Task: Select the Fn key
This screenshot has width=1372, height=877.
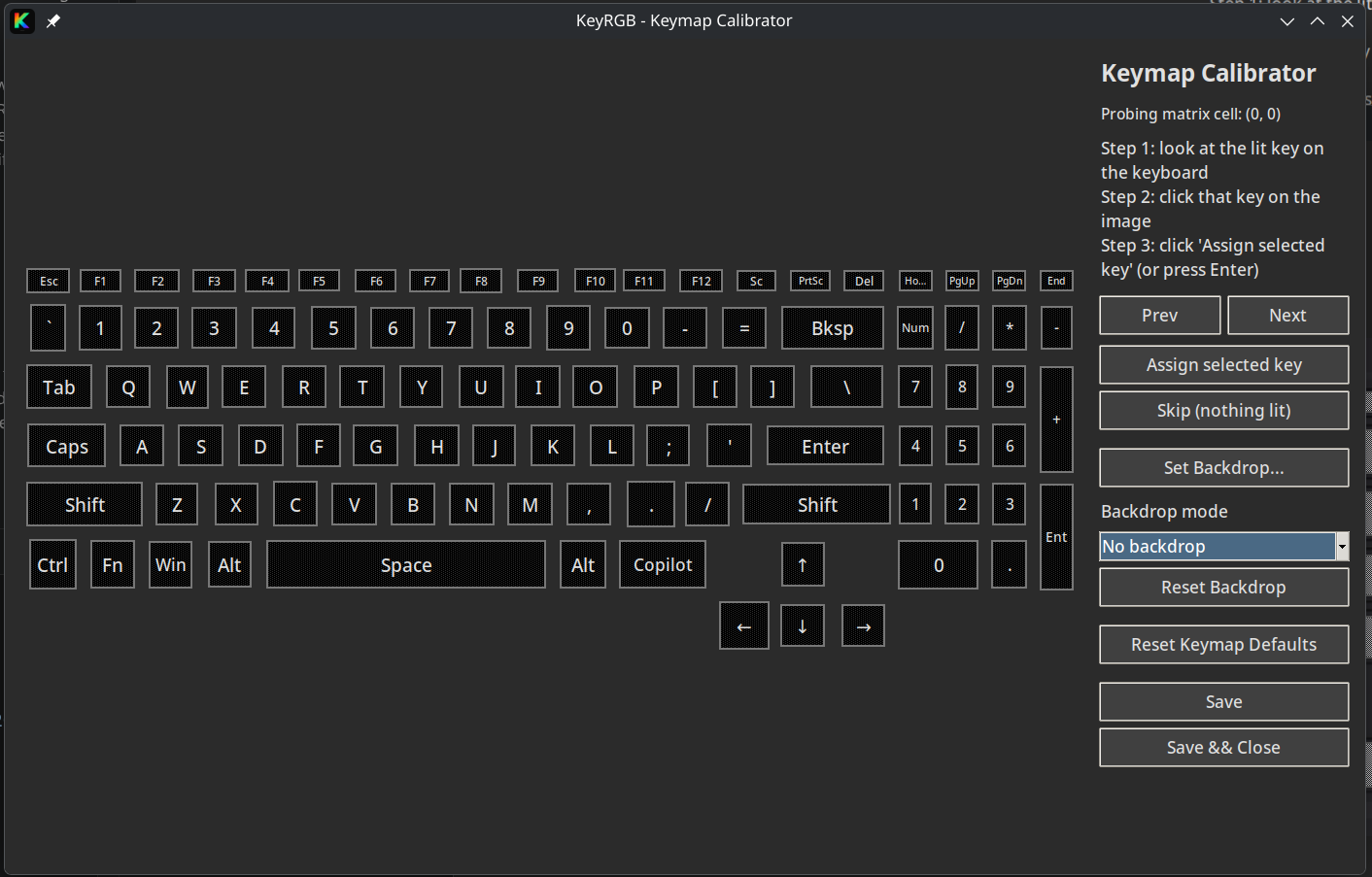Action: coord(113,565)
